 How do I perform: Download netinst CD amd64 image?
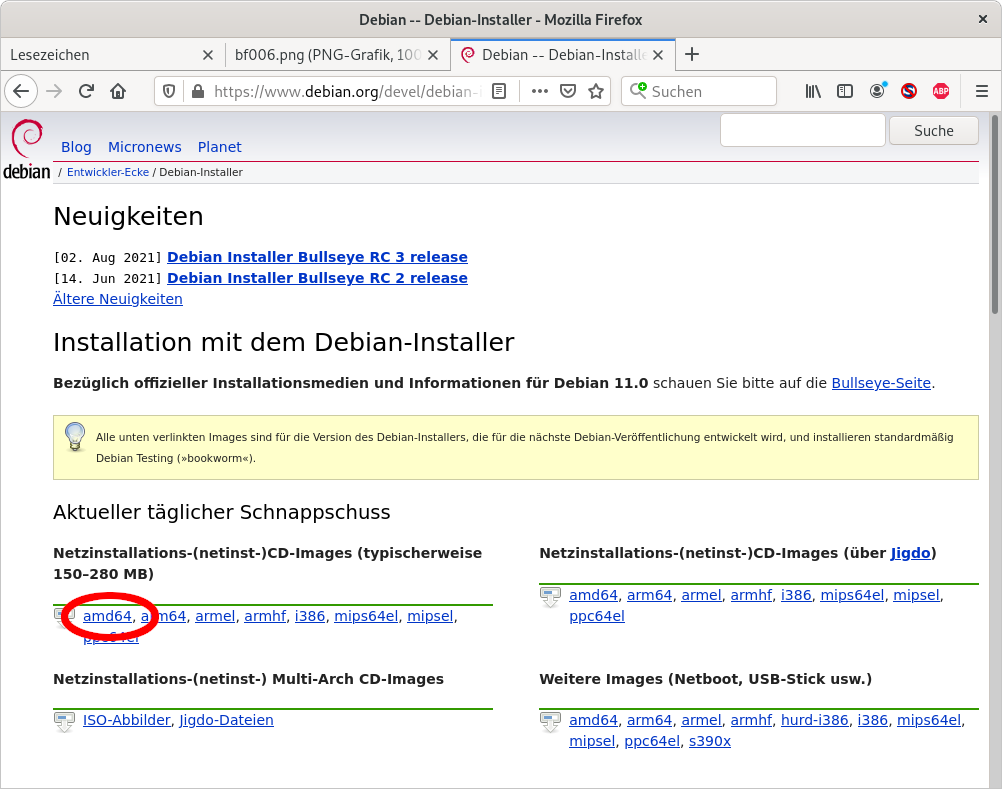click(x=107, y=616)
